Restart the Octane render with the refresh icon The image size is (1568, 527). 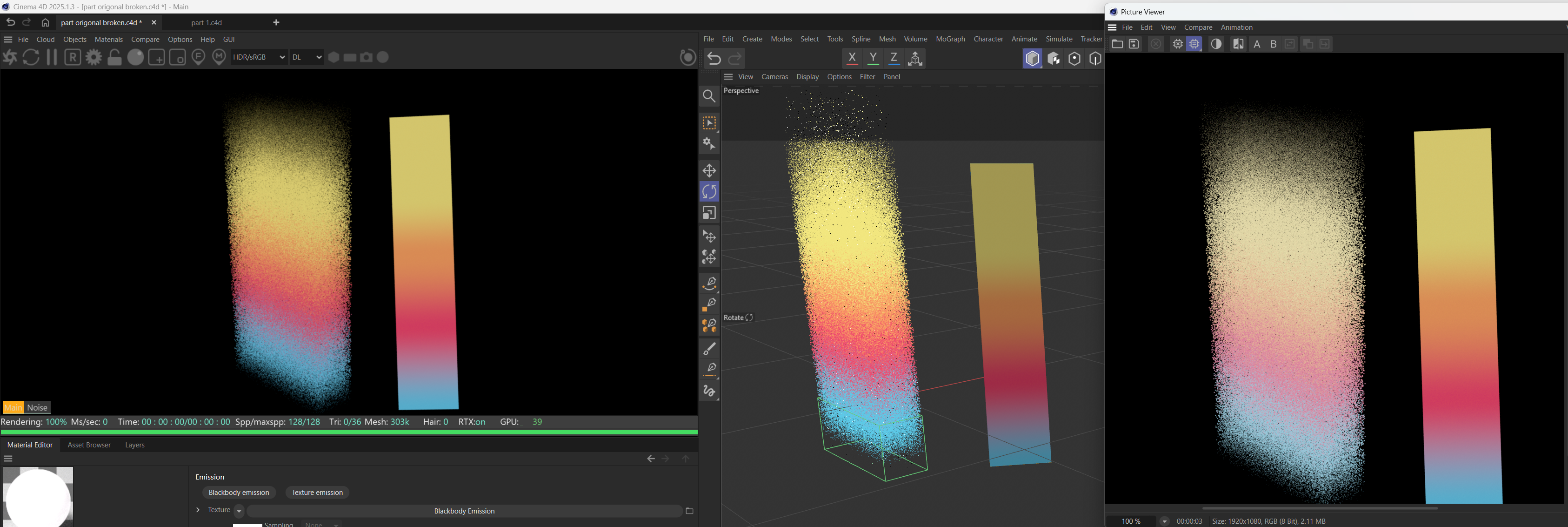pyautogui.click(x=31, y=57)
